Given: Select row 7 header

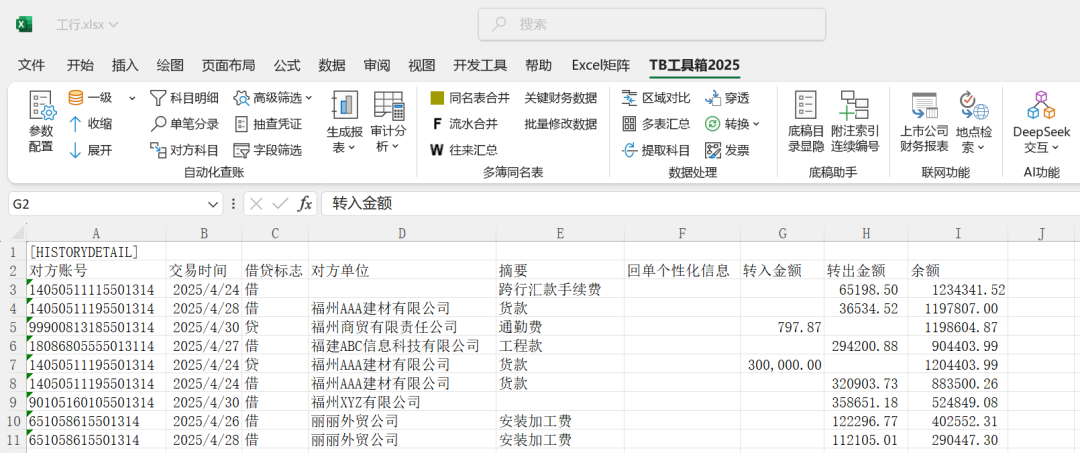Looking at the screenshot, I should point(12,364).
